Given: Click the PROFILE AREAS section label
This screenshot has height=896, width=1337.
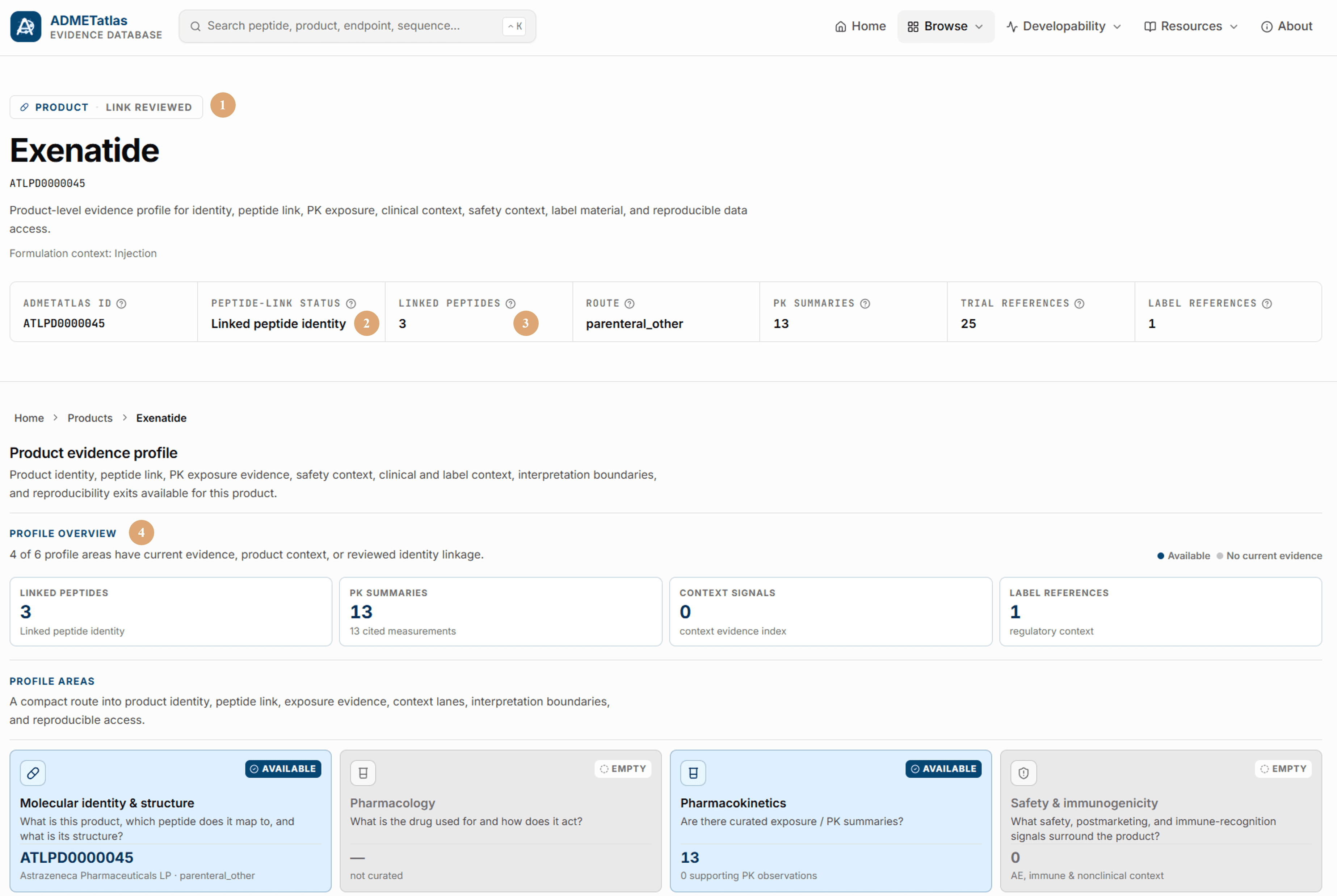Looking at the screenshot, I should (52, 681).
